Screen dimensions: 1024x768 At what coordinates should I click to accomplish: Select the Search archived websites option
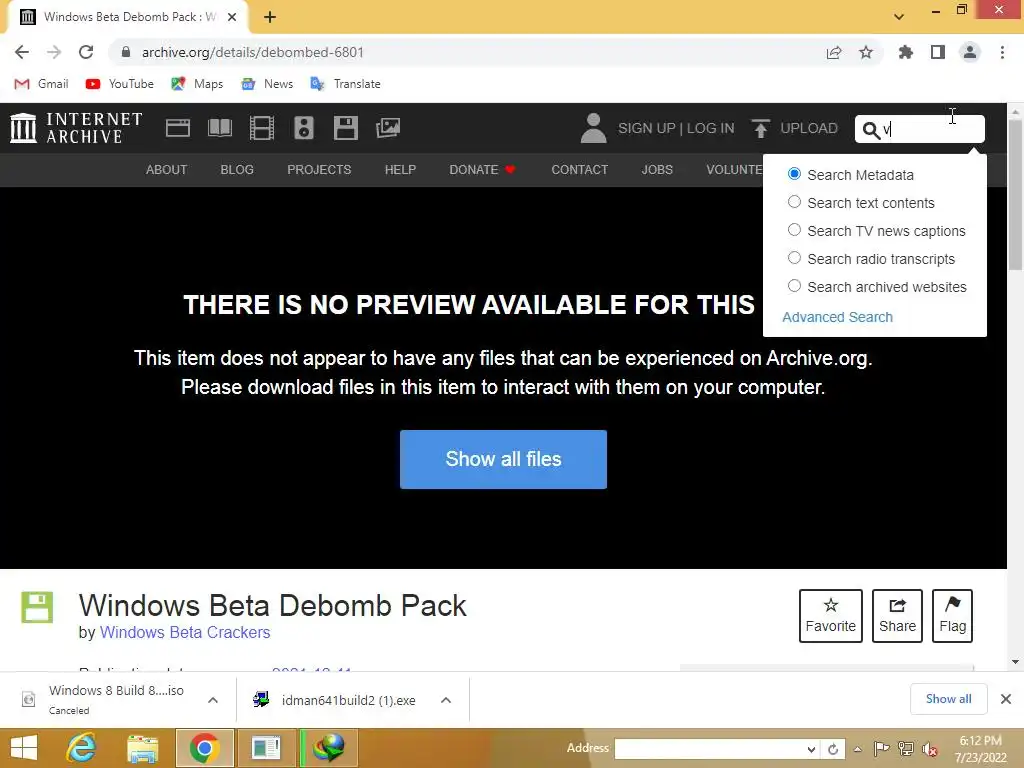coord(794,286)
